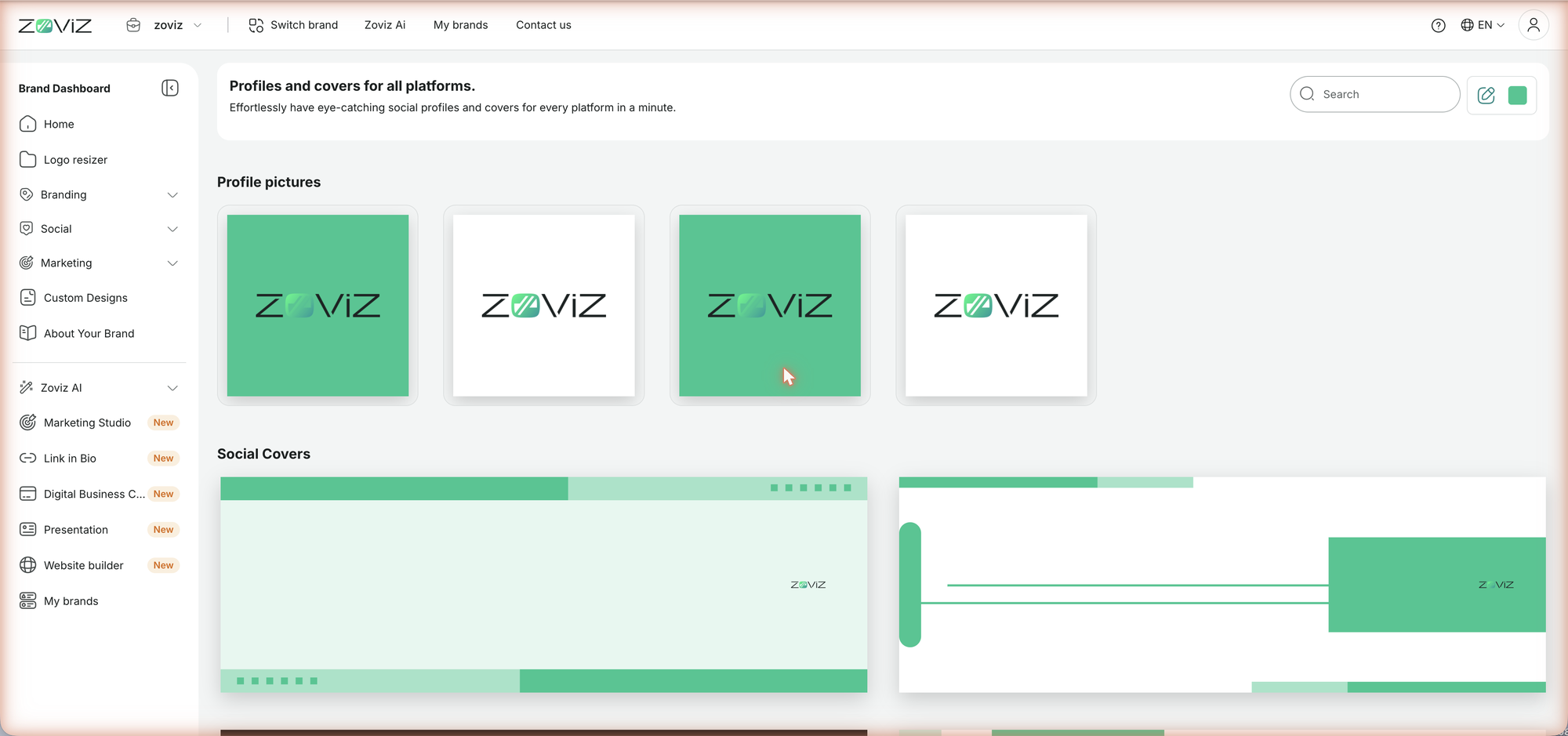This screenshot has width=1568, height=736.
Task: Click the Logo resizer folder icon
Action: pos(27,160)
